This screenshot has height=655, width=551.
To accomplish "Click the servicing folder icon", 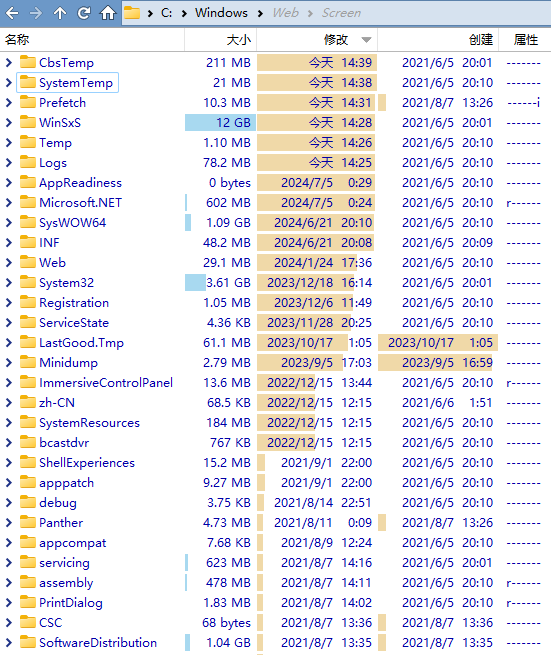I will (x=28, y=562).
